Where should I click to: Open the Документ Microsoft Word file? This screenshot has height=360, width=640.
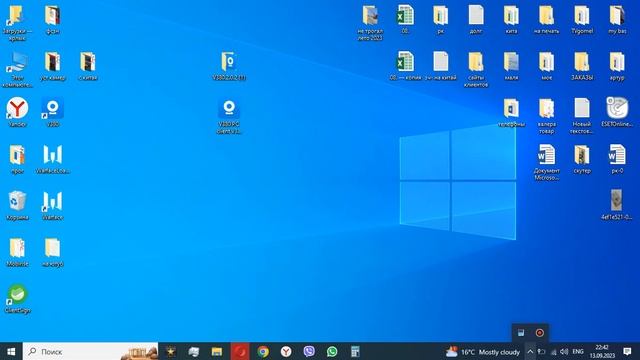pos(546,155)
